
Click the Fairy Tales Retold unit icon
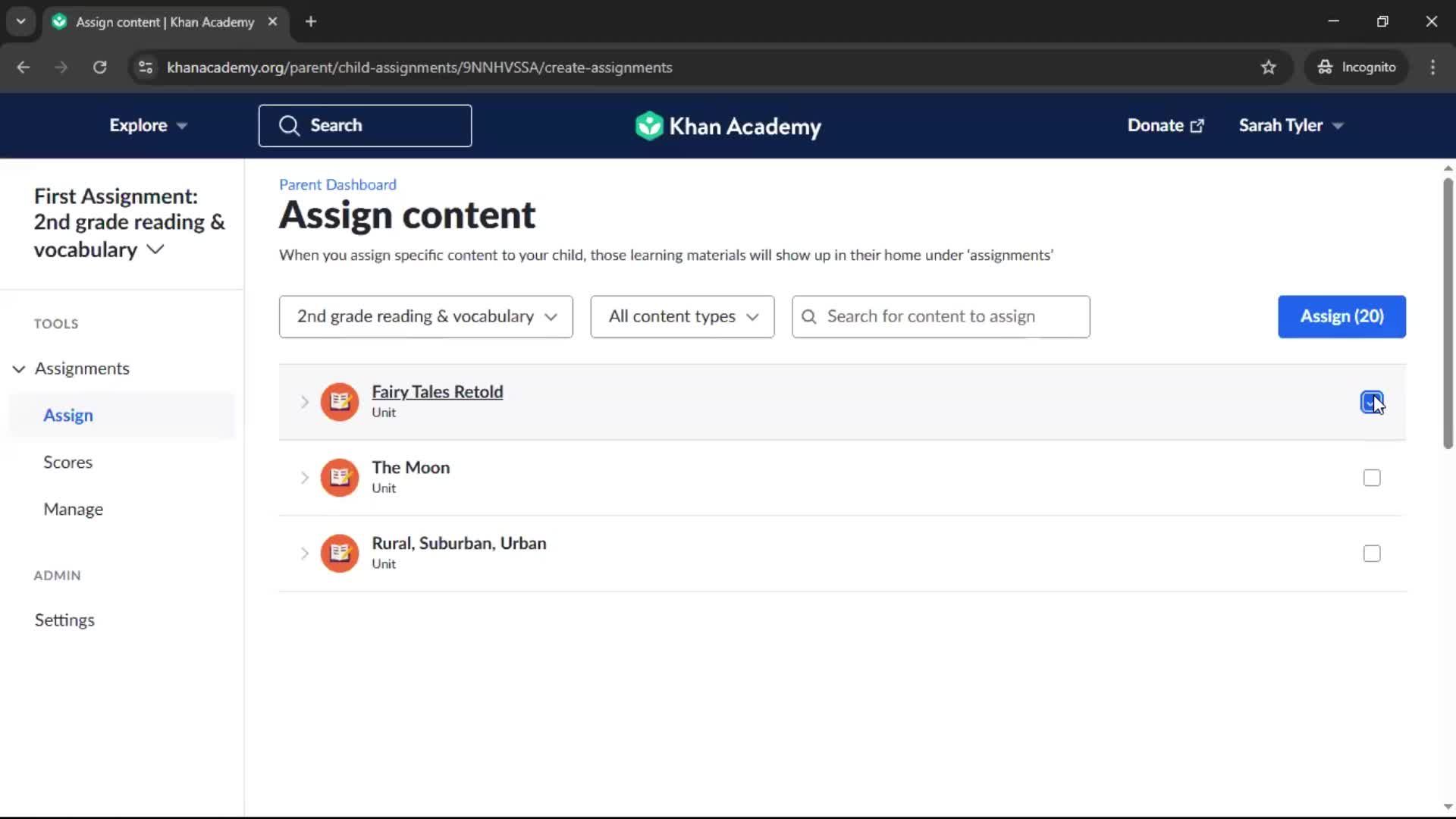(x=340, y=402)
